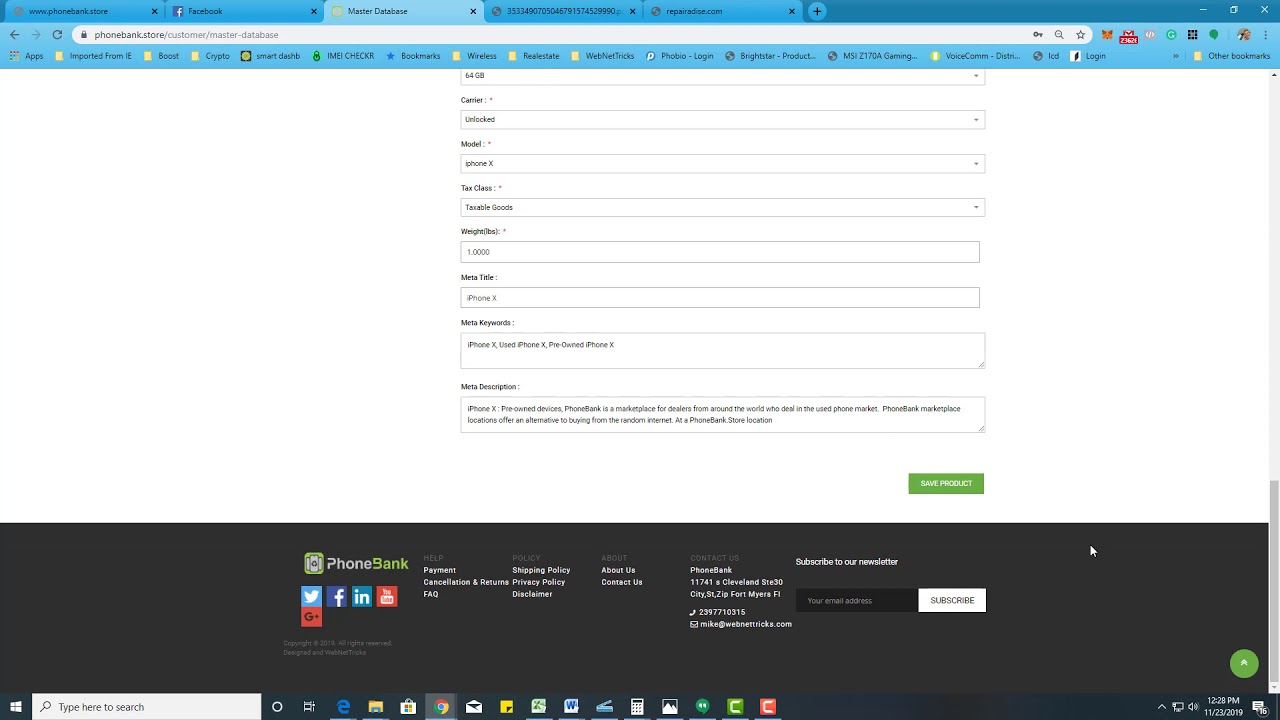Screen dimensions: 1280x720
Task: Open Task View on taskbar
Action: pos(309,707)
